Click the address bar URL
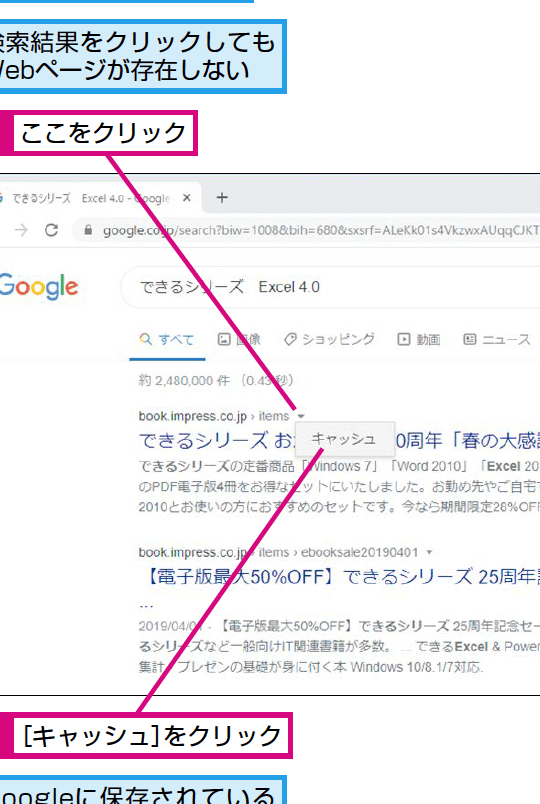 pyautogui.click(x=321, y=231)
